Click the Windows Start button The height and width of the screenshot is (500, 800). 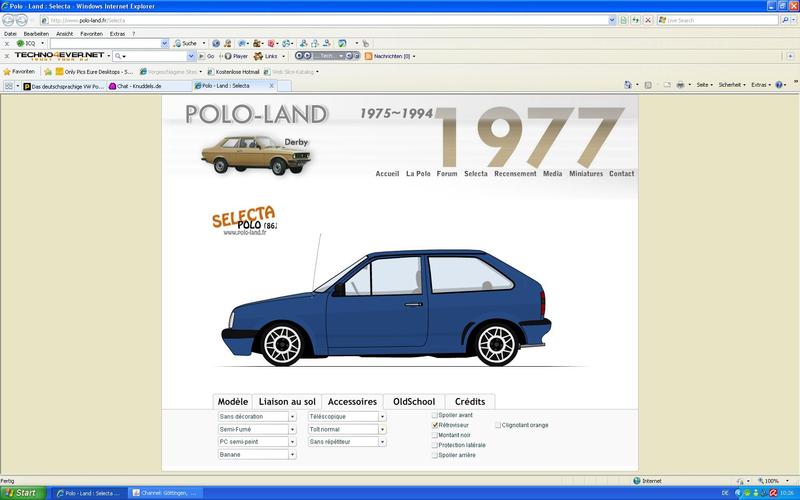click(x=23, y=493)
